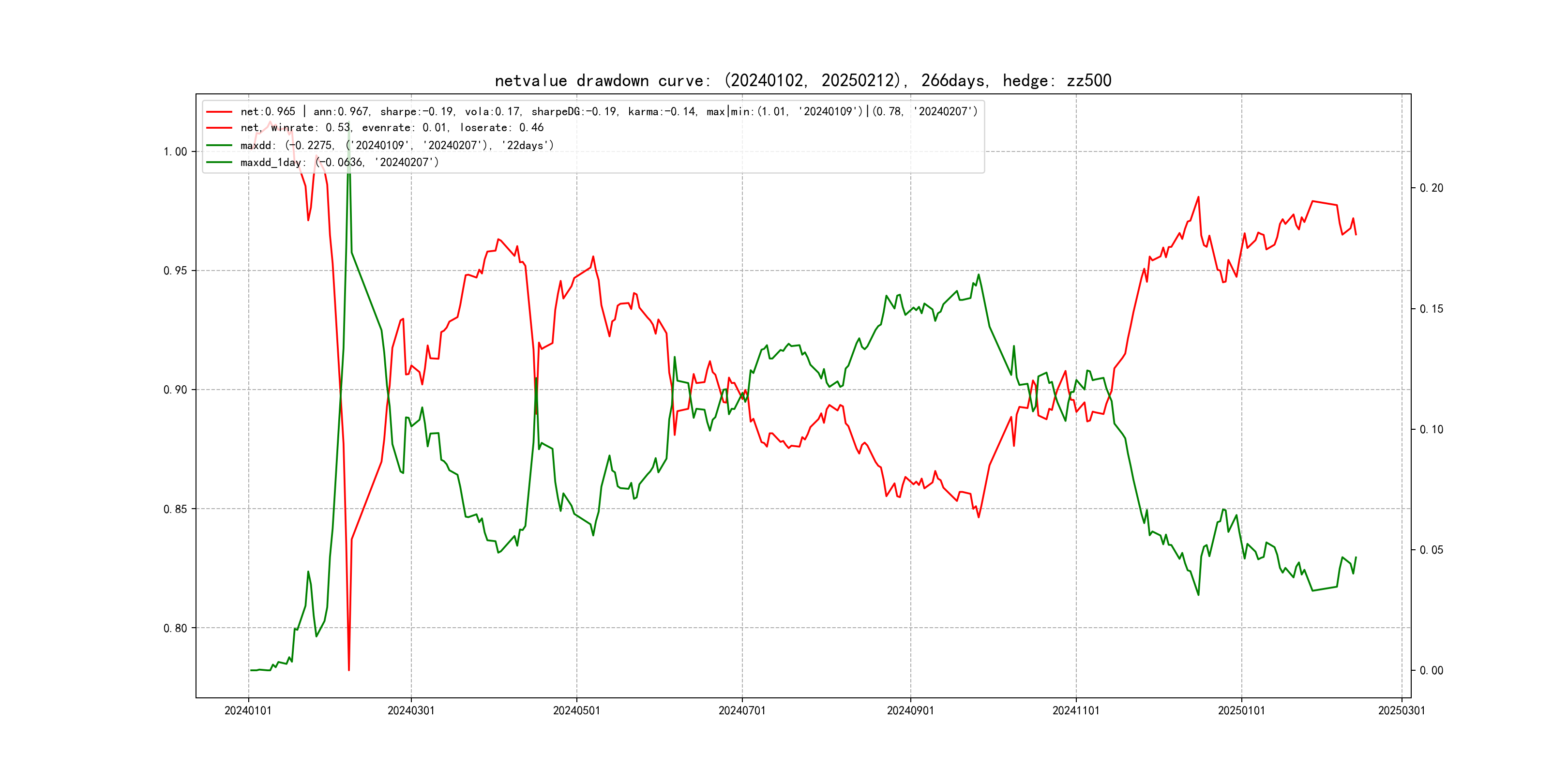Click the 0.10 label on right axis

click(1431, 430)
